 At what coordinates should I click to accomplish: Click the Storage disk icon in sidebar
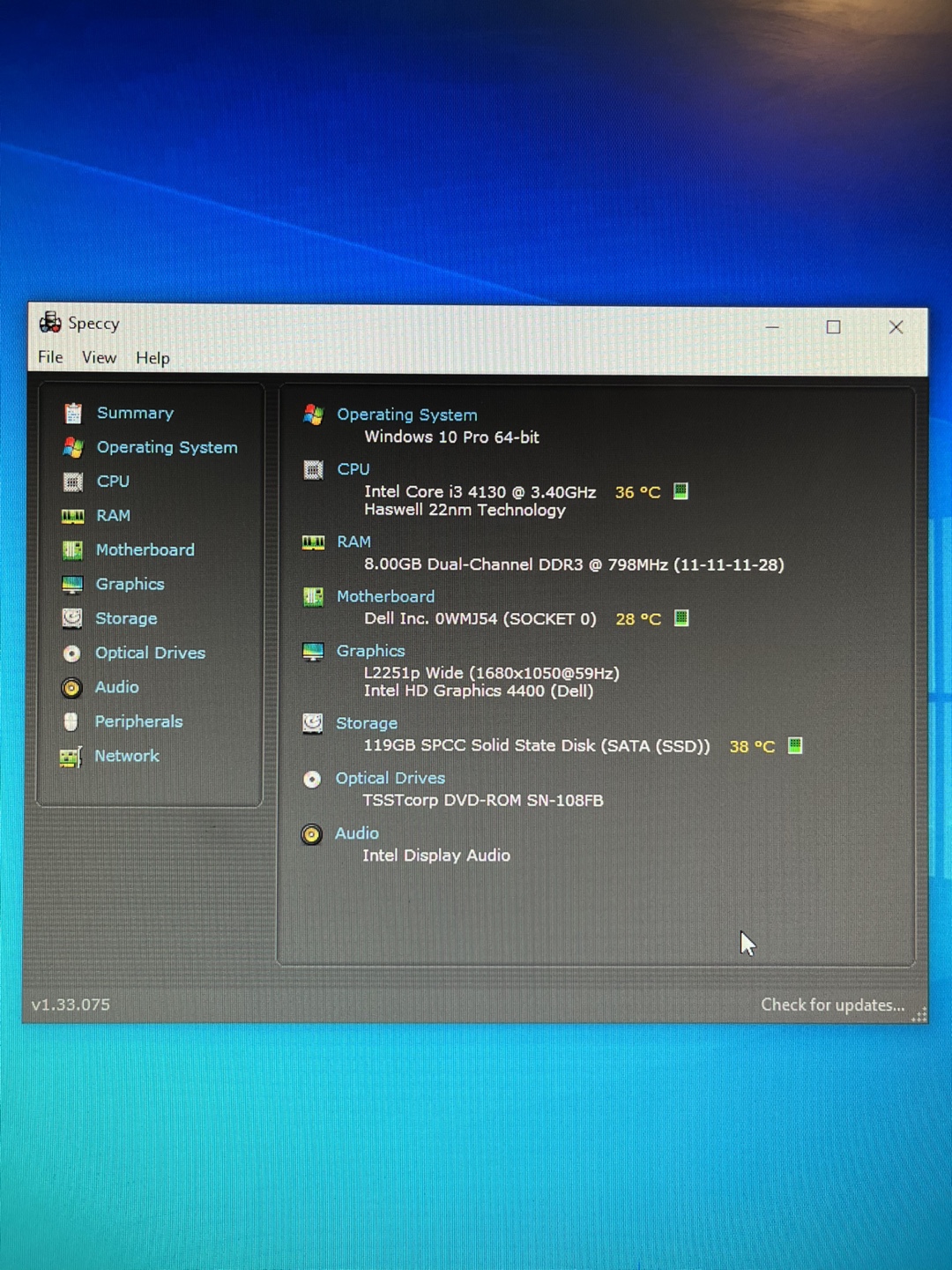(x=72, y=618)
